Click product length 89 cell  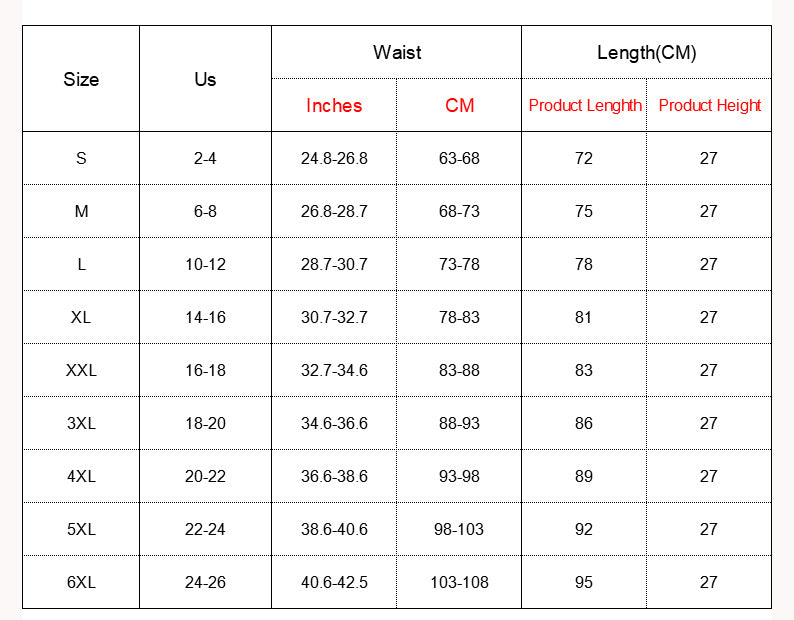coord(584,476)
